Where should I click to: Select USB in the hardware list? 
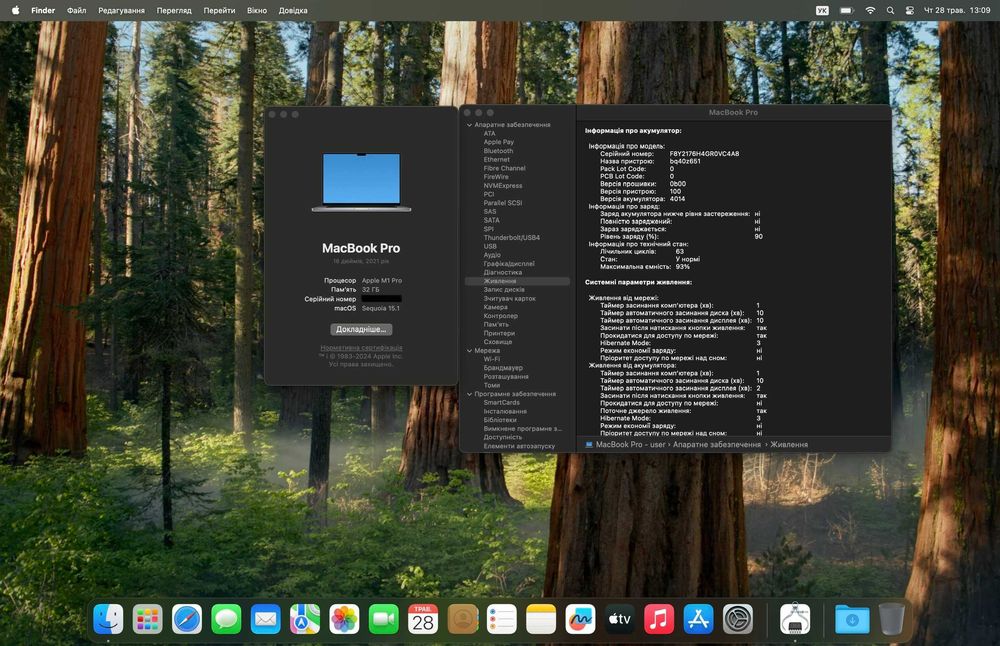490,246
